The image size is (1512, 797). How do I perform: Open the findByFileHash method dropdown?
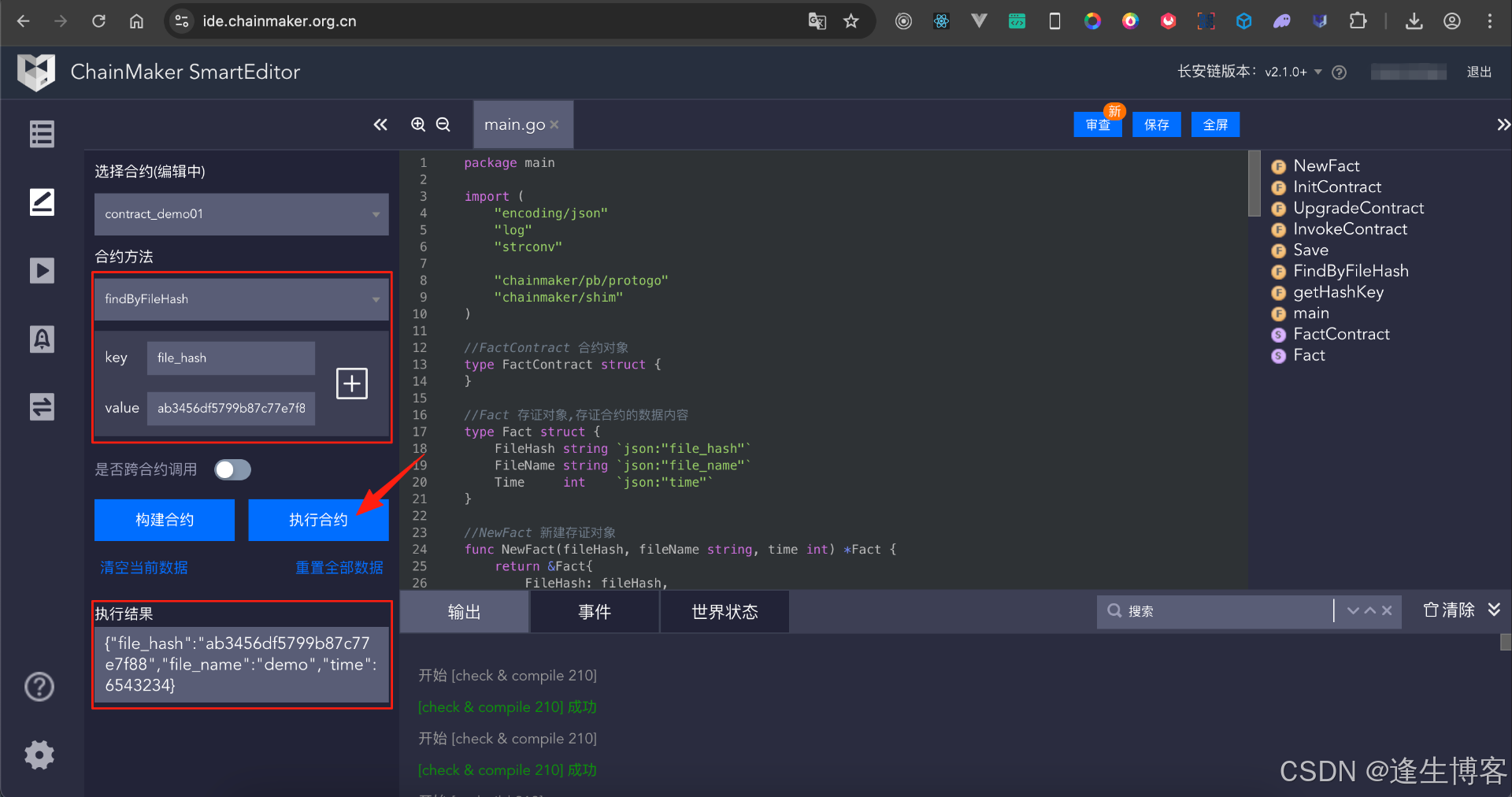point(242,299)
